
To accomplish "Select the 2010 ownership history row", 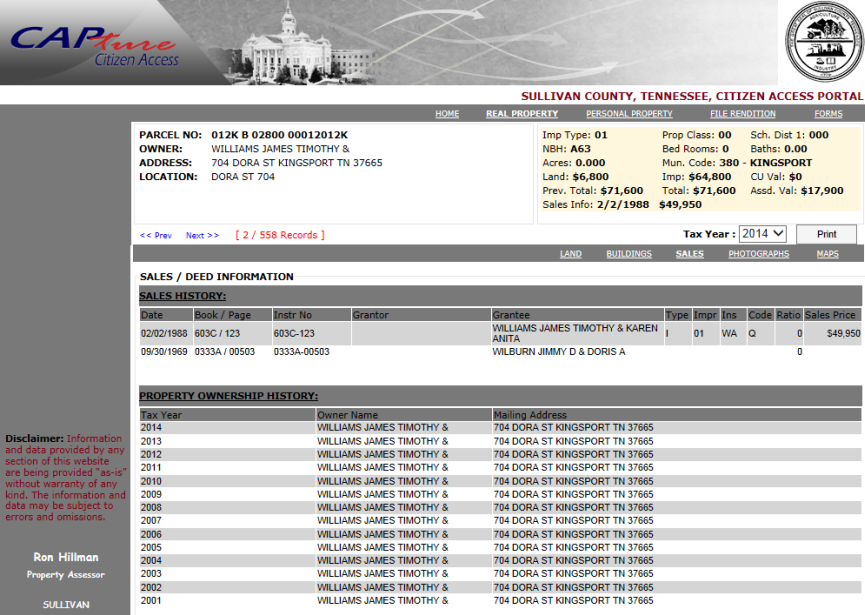I will click(x=500, y=482).
